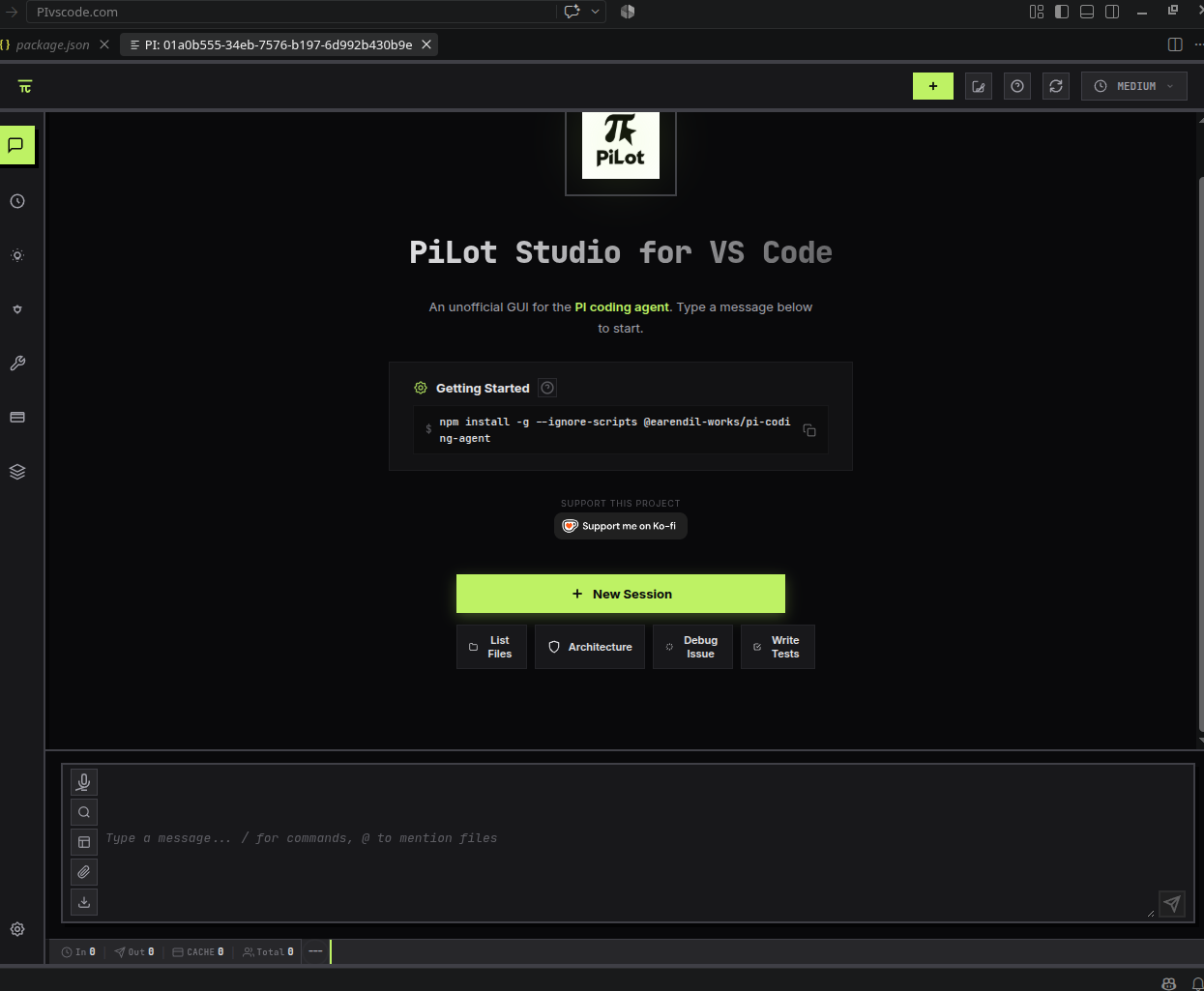Open the history clock icon in sidebar
The image size is (1204, 991).
click(17, 201)
